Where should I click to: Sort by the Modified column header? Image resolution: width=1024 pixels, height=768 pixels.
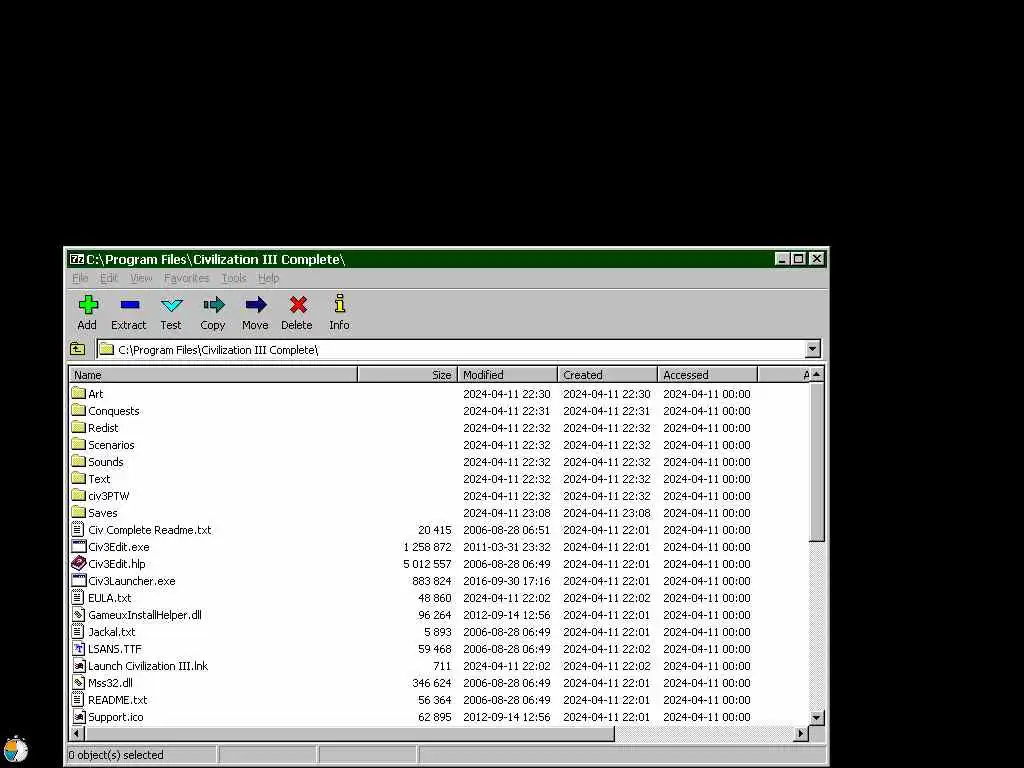click(507, 375)
